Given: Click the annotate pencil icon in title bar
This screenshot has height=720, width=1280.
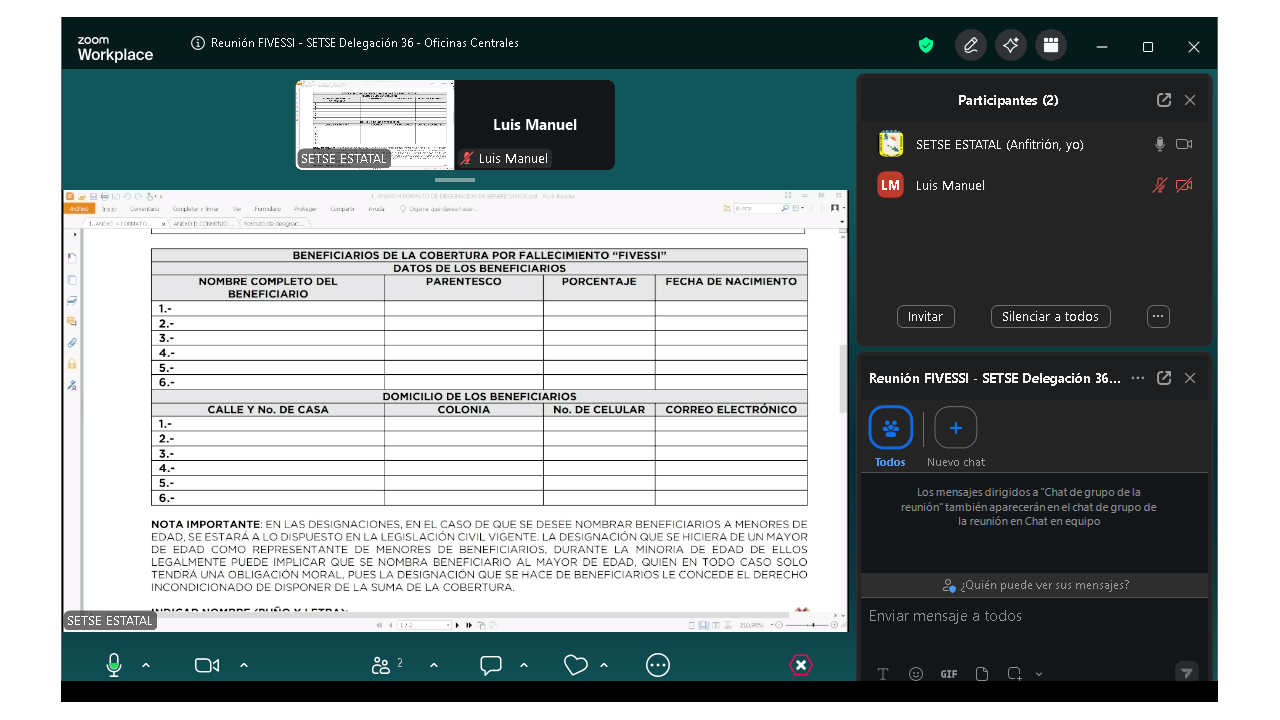Looking at the screenshot, I should pos(970,45).
